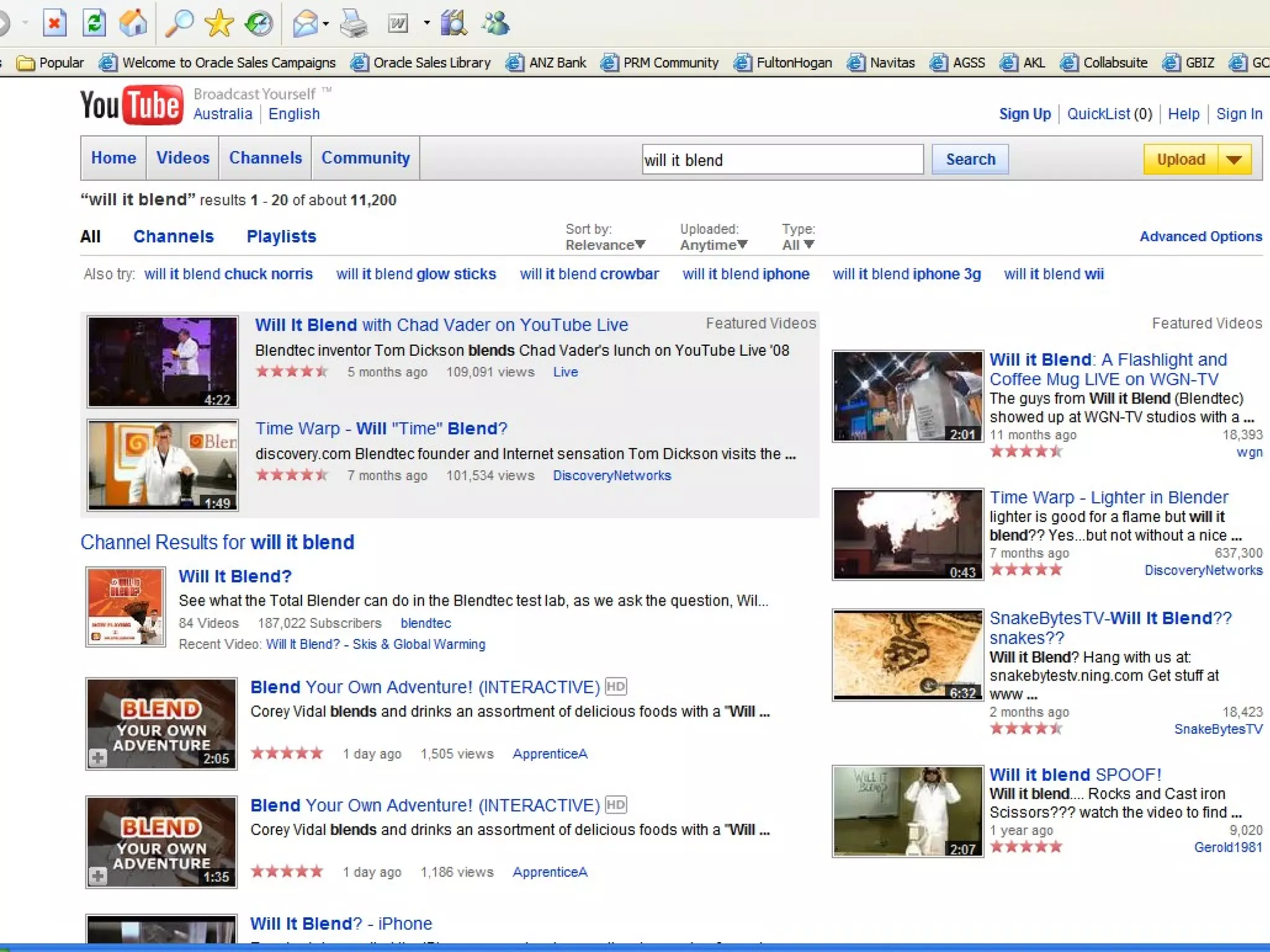Open the Type All filter dropdown
This screenshot has height=952, width=1270.
point(797,245)
